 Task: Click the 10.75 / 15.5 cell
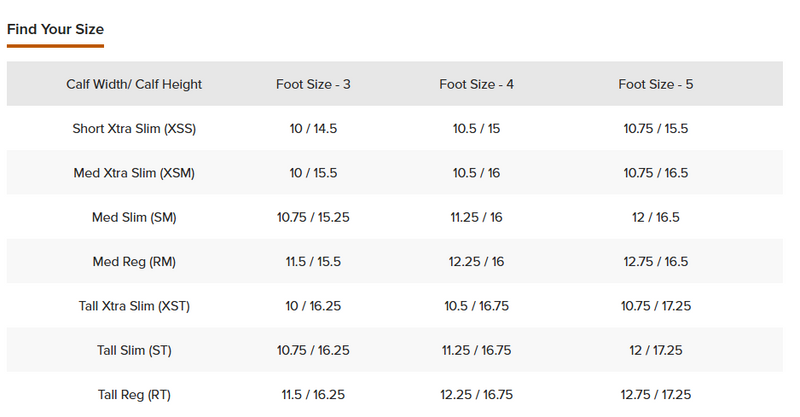(656, 129)
